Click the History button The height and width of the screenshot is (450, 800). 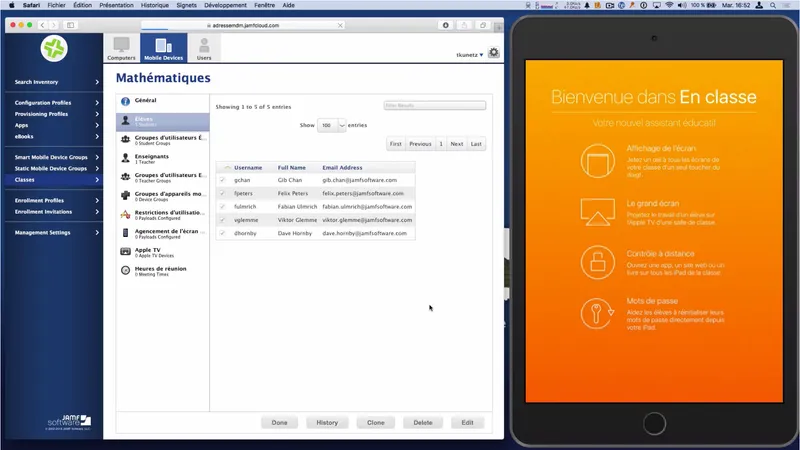coord(327,422)
